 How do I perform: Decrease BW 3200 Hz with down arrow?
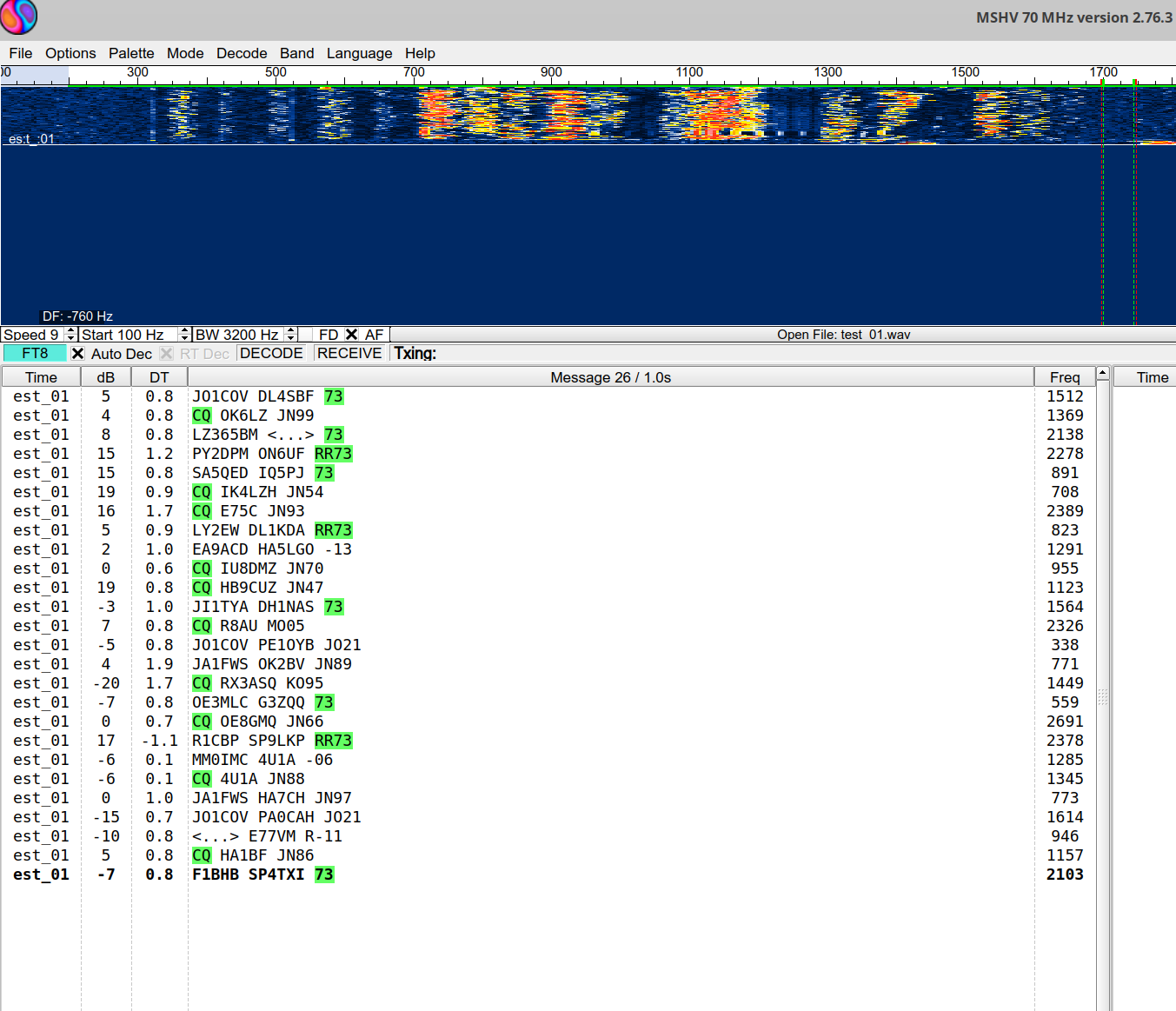[291, 338]
